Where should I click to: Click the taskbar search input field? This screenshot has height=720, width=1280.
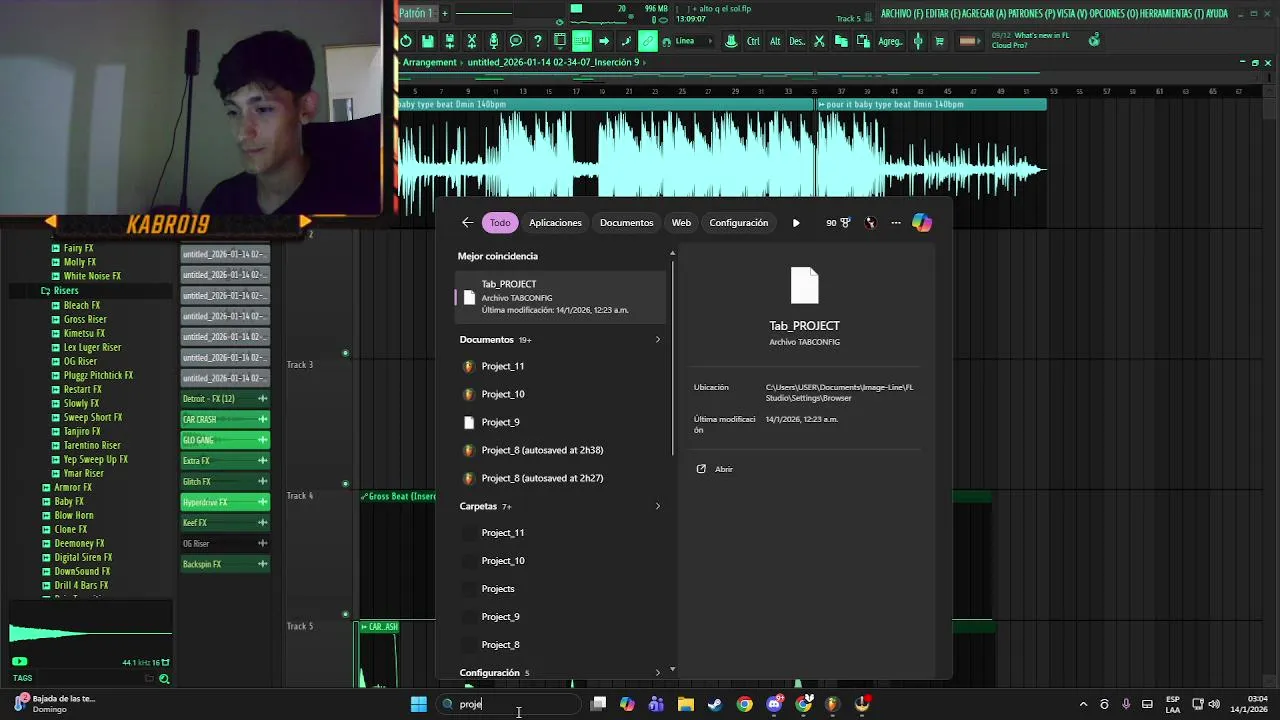click(510, 704)
